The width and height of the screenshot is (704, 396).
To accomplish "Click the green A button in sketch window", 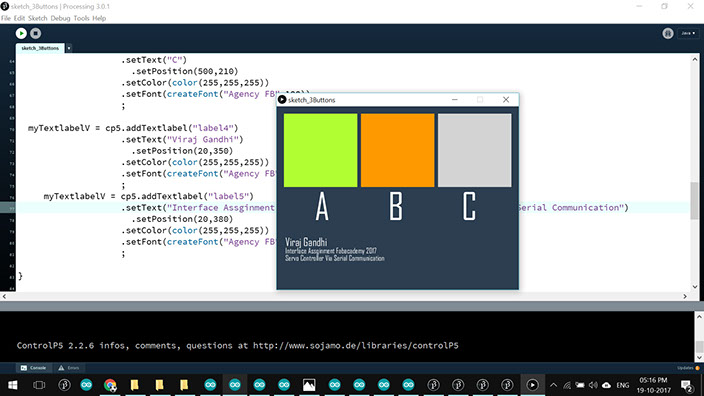I will [x=321, y=150].
